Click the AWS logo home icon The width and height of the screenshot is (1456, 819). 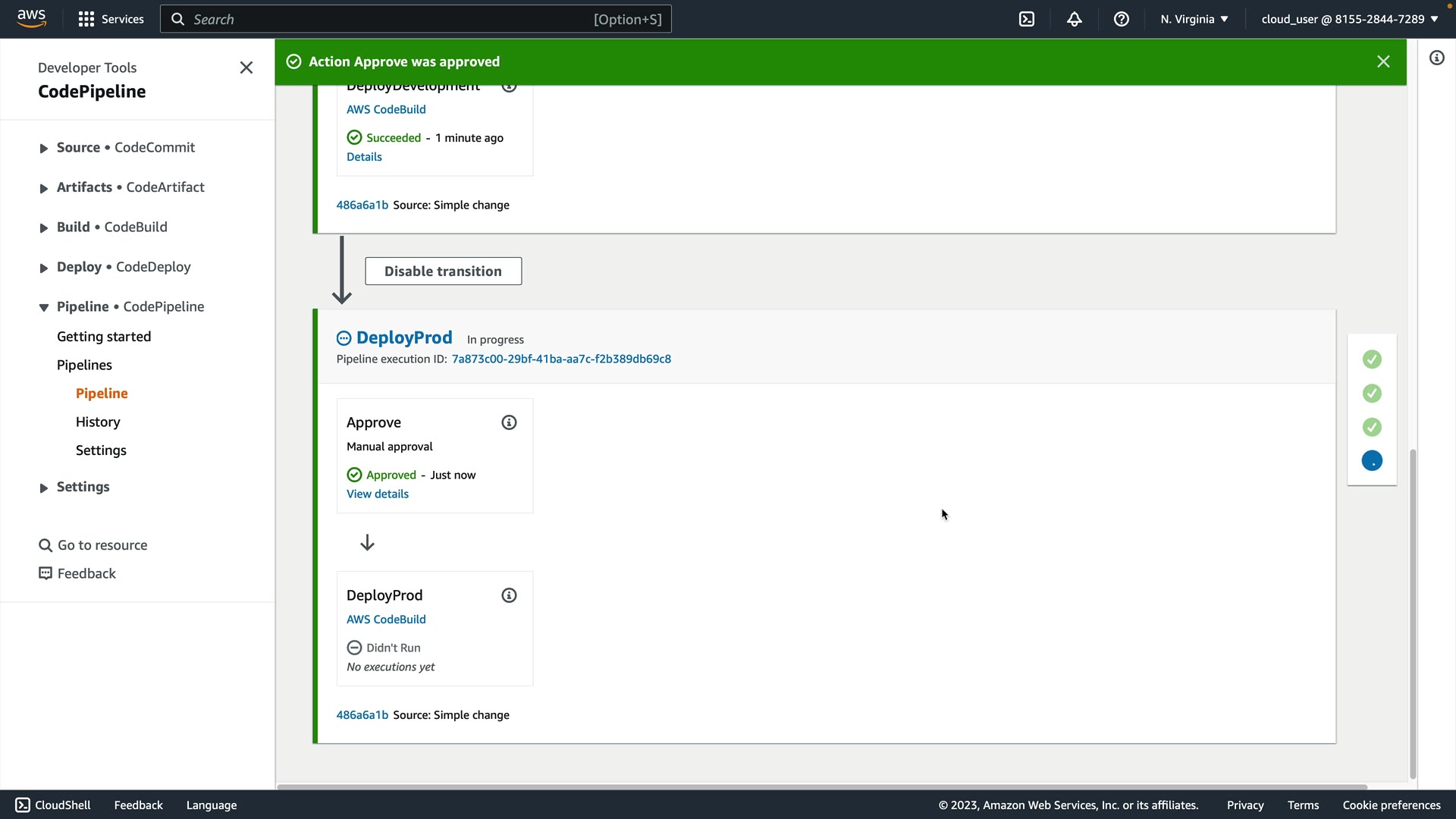[32, 17]
